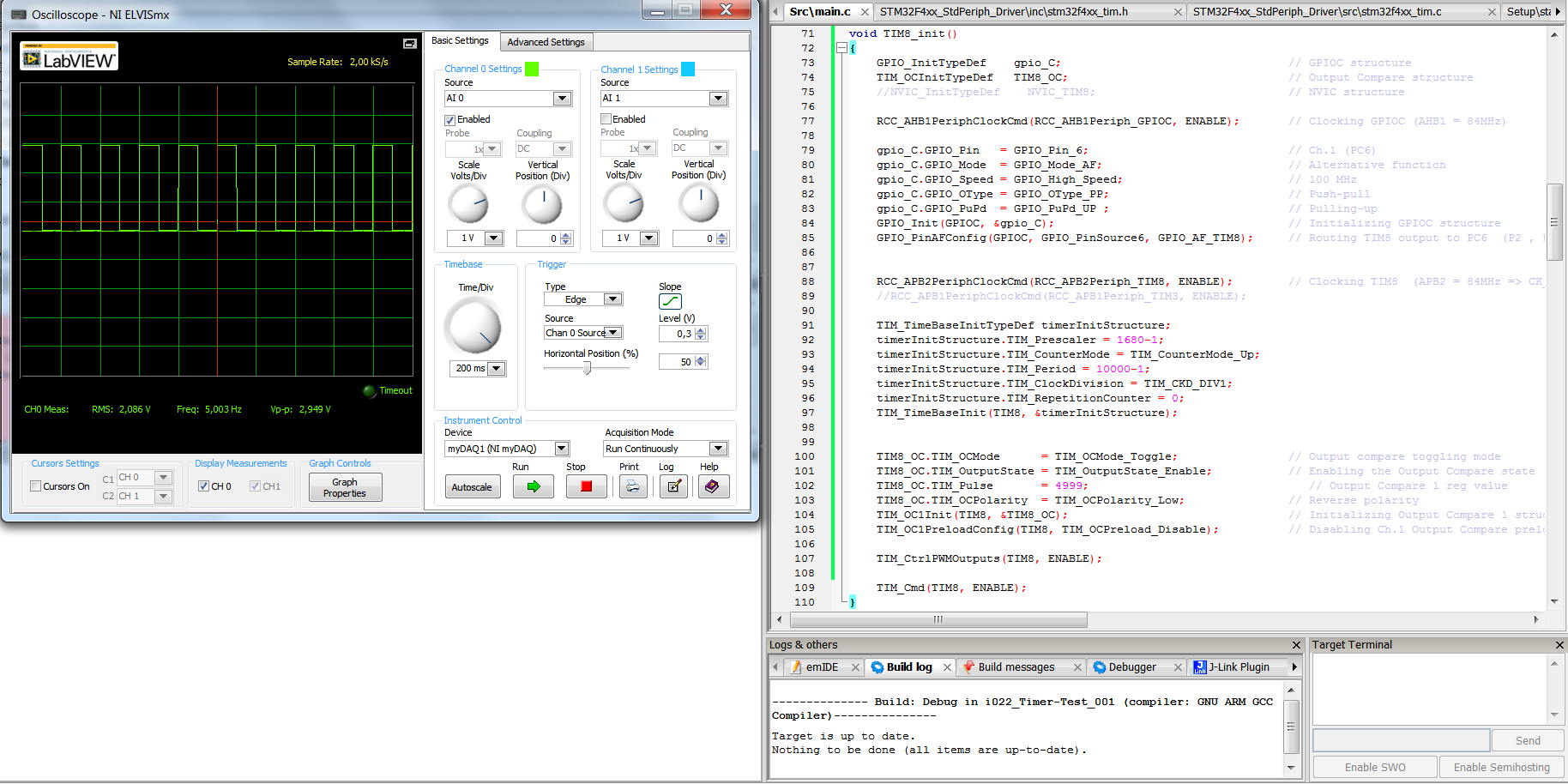Select the J-Link Plugin tab

pos(1239,667)
